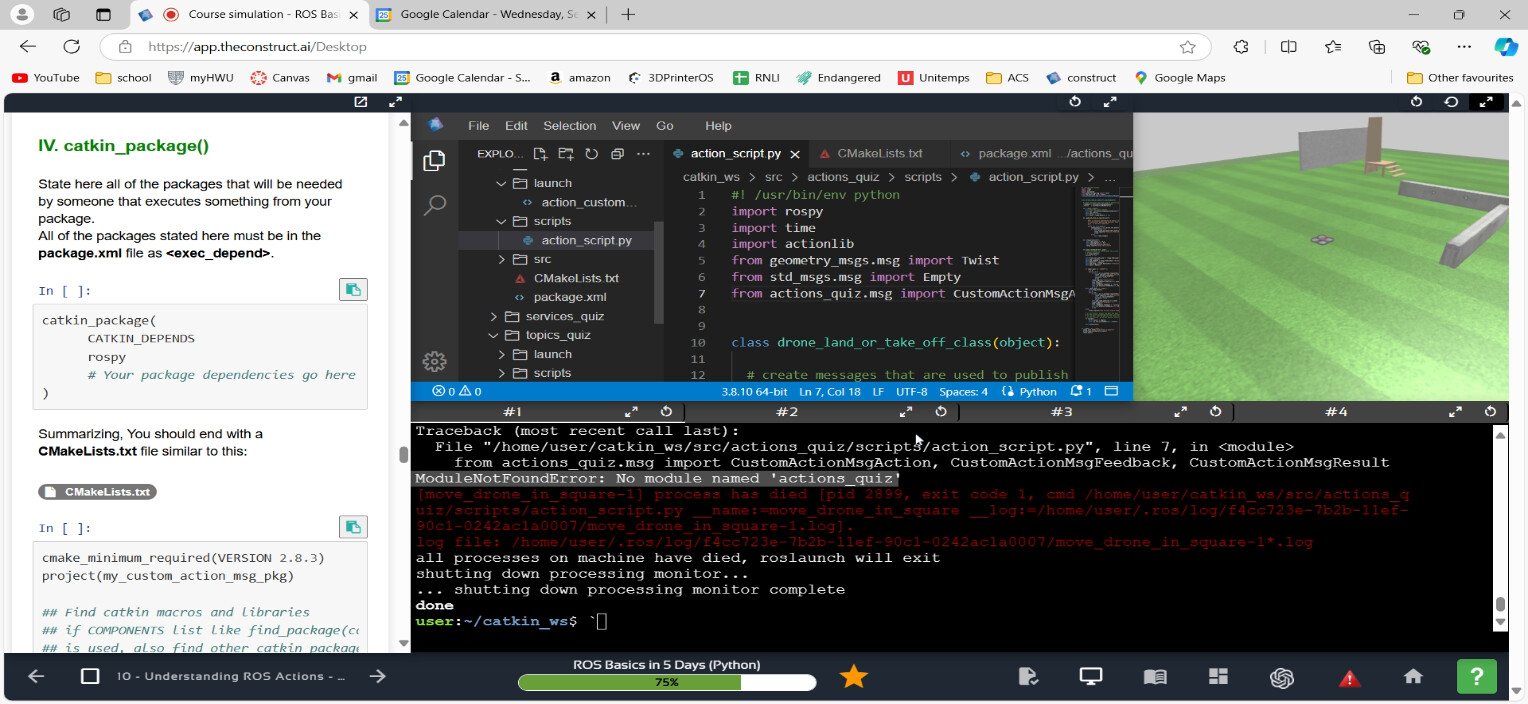Open the green help question mark button
Screen dimensions: 1528x704
coord(1477,677)
